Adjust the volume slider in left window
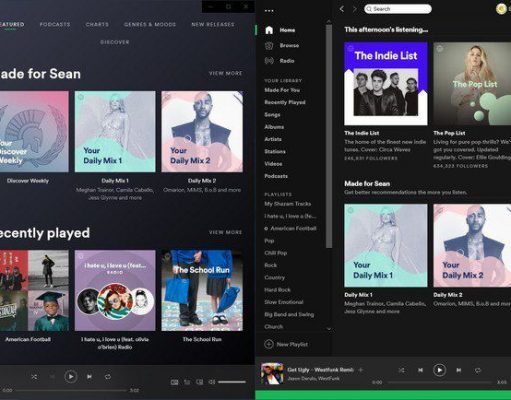The image size is (511, 400). 232,382
